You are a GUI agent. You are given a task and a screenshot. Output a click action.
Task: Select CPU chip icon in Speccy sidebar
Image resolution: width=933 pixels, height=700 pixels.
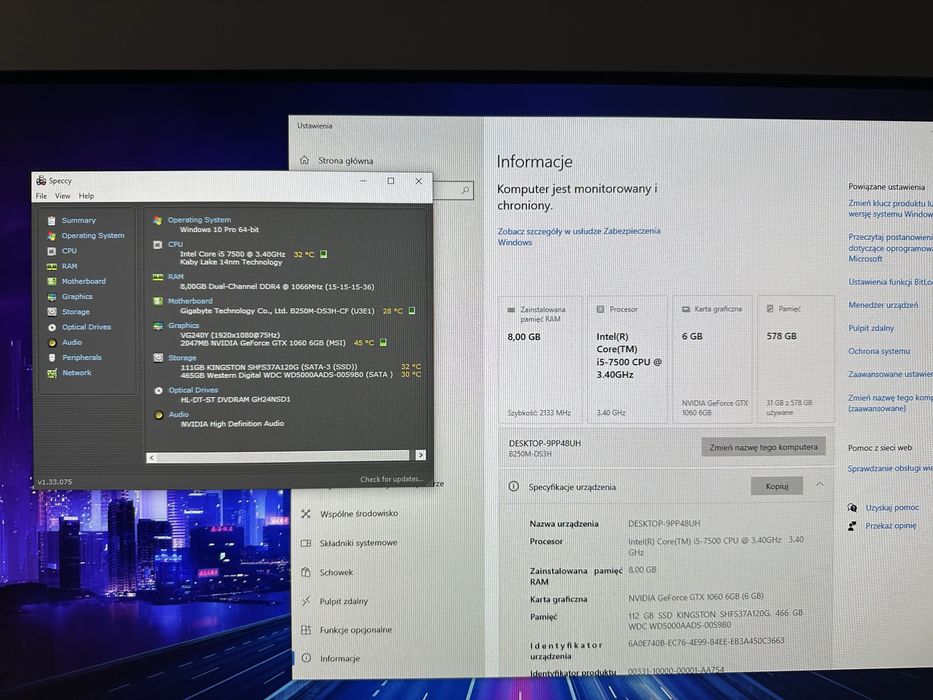(52, 251)
